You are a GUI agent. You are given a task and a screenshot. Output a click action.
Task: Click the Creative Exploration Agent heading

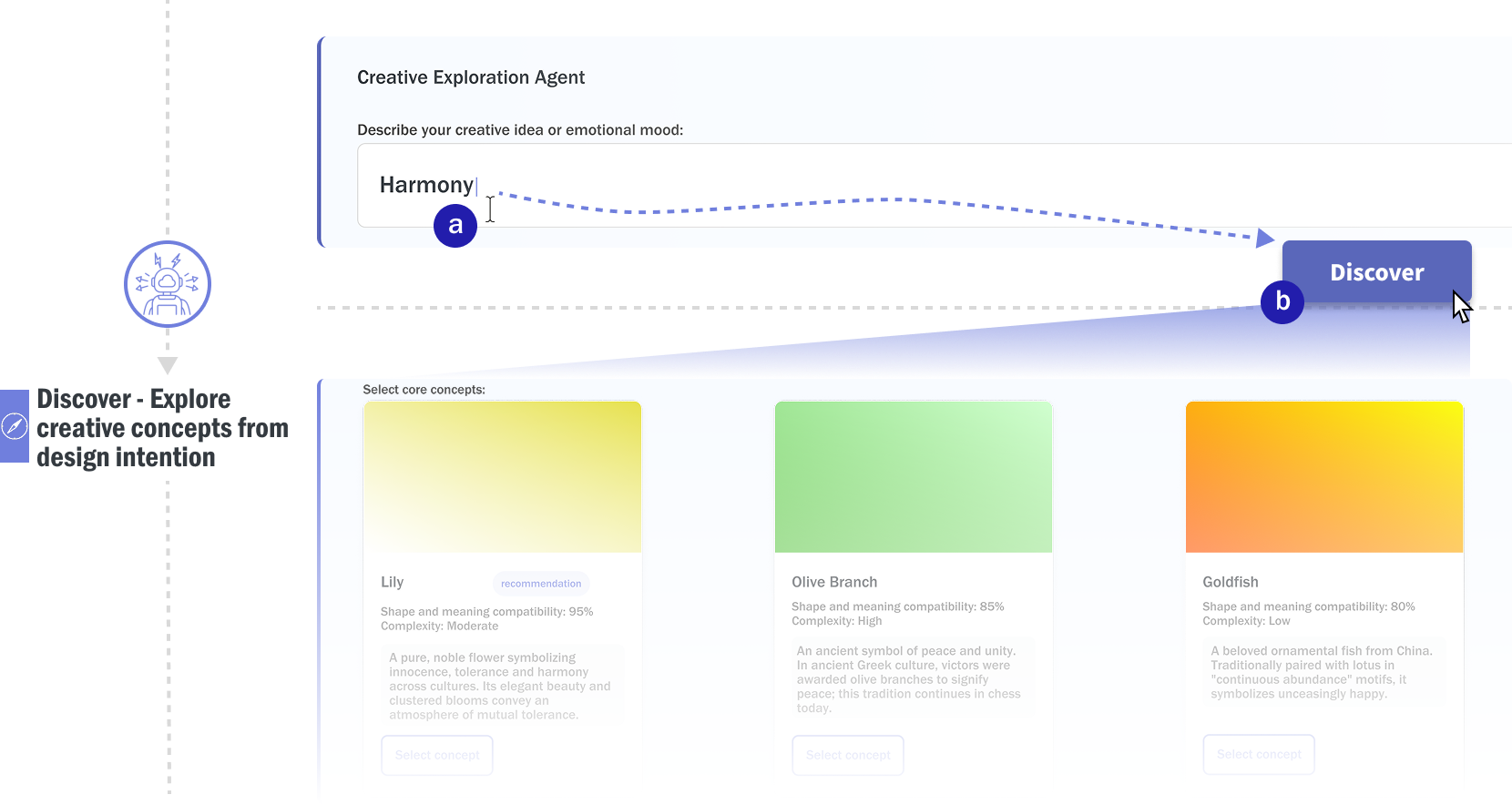(471, 77)
